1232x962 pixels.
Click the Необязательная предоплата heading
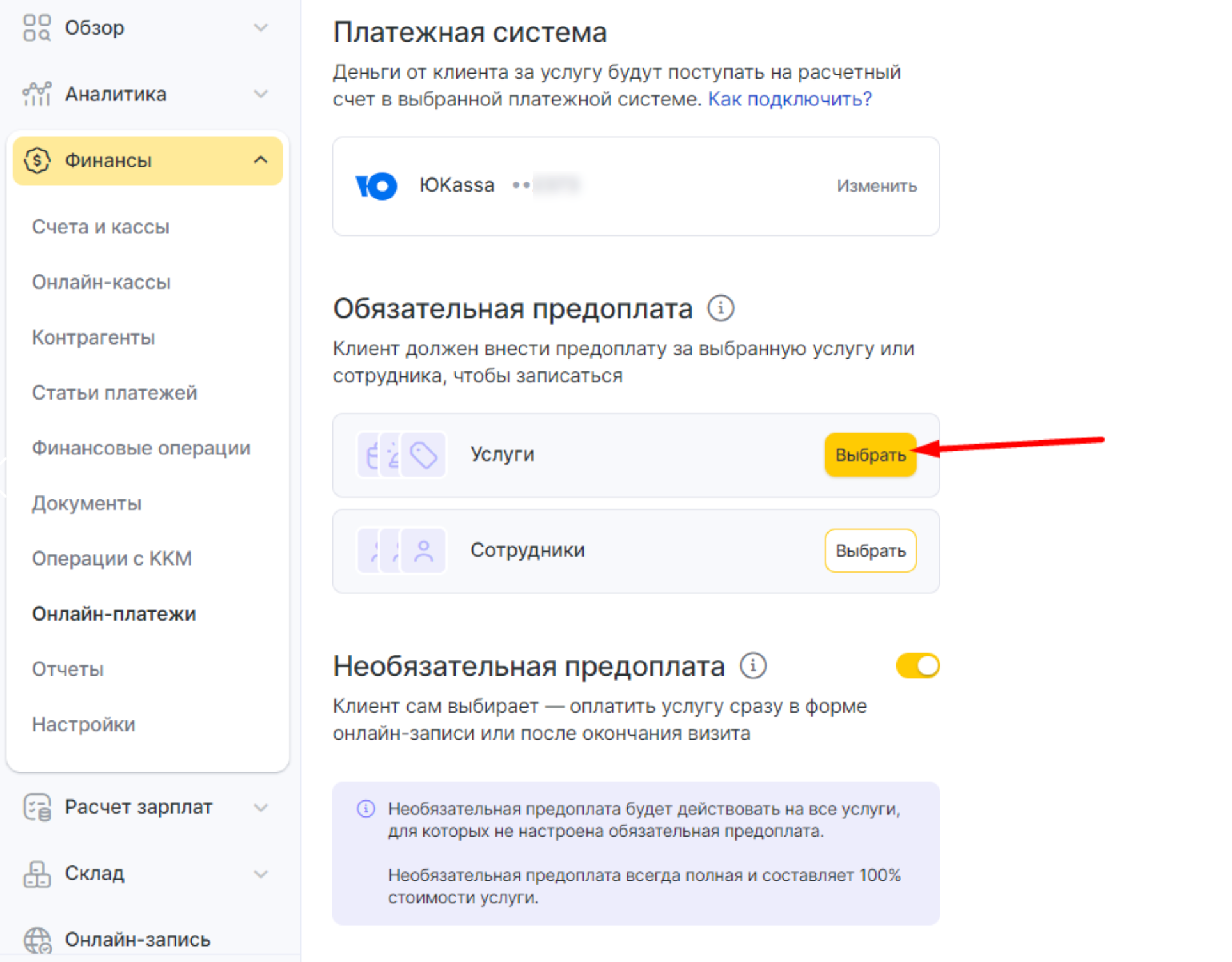[529, 666]
